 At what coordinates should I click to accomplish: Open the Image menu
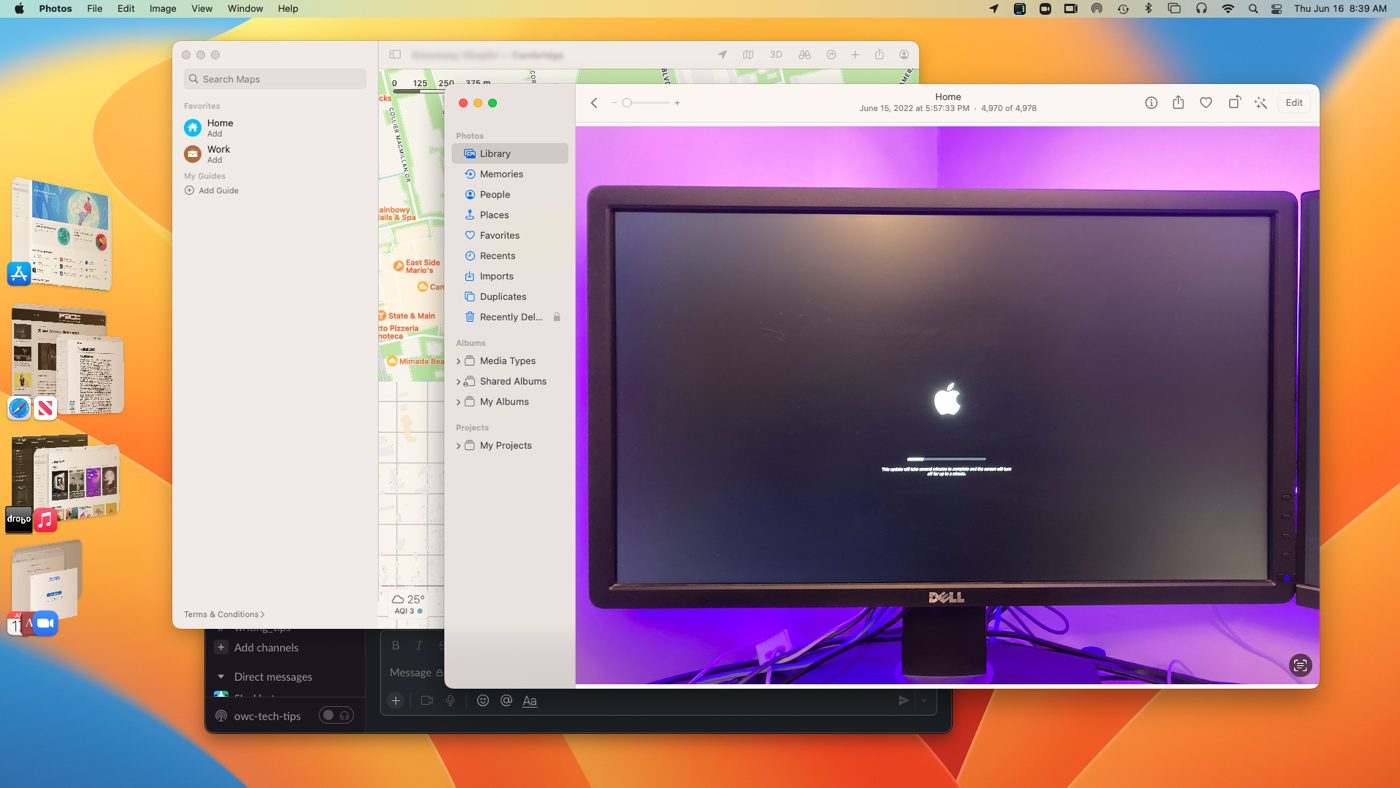coord(161,8)
